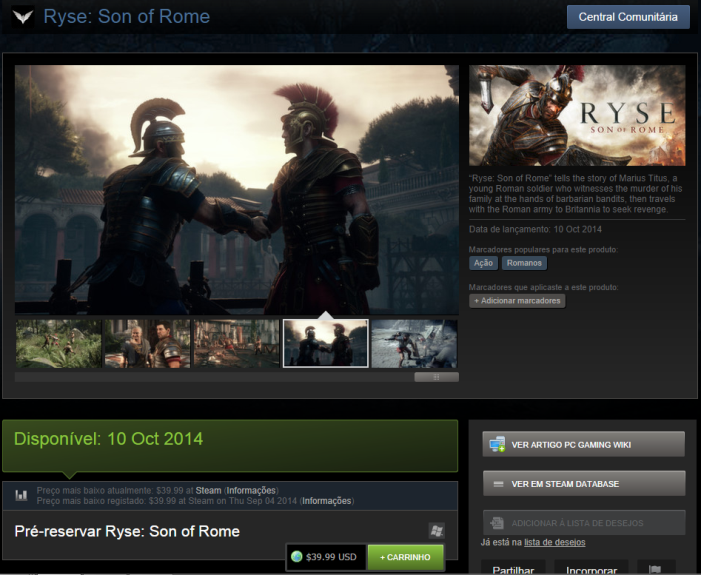Open the Steam store link in lowest price
Screen dimensions: 701x575
[208, 490]
